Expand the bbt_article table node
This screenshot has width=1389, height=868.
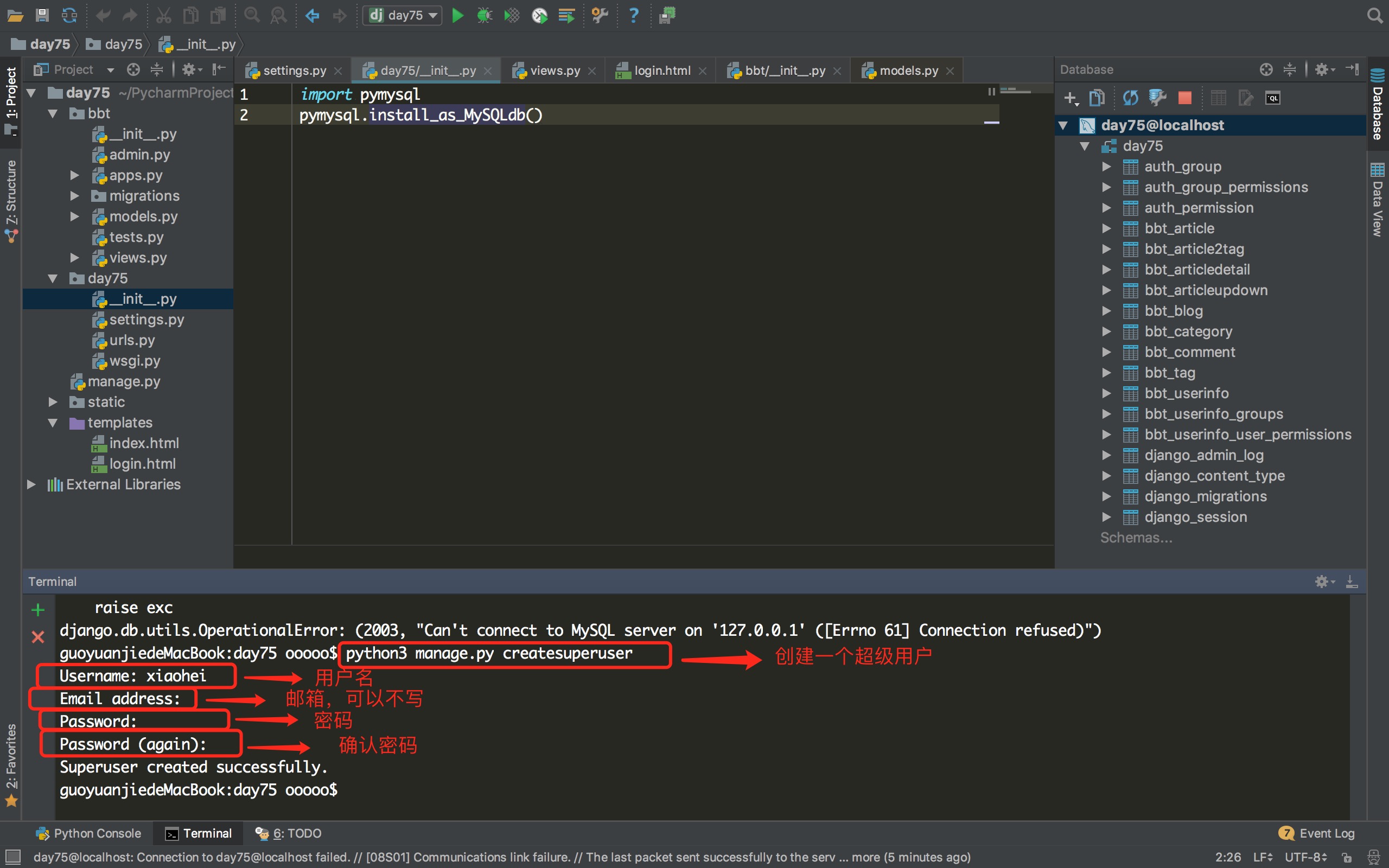pos(1107,228)
